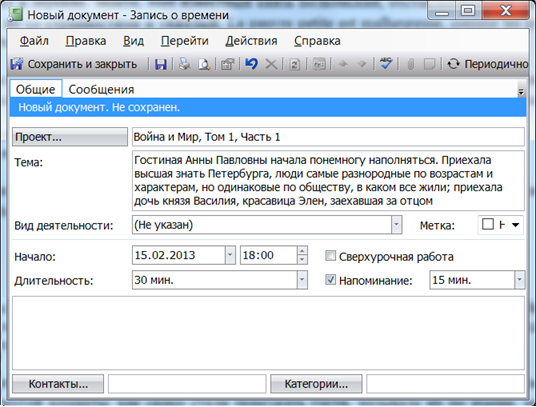536x407 pixels.
Task: Expand the Вид деятельности dropdown
Action: coord(396,225)
